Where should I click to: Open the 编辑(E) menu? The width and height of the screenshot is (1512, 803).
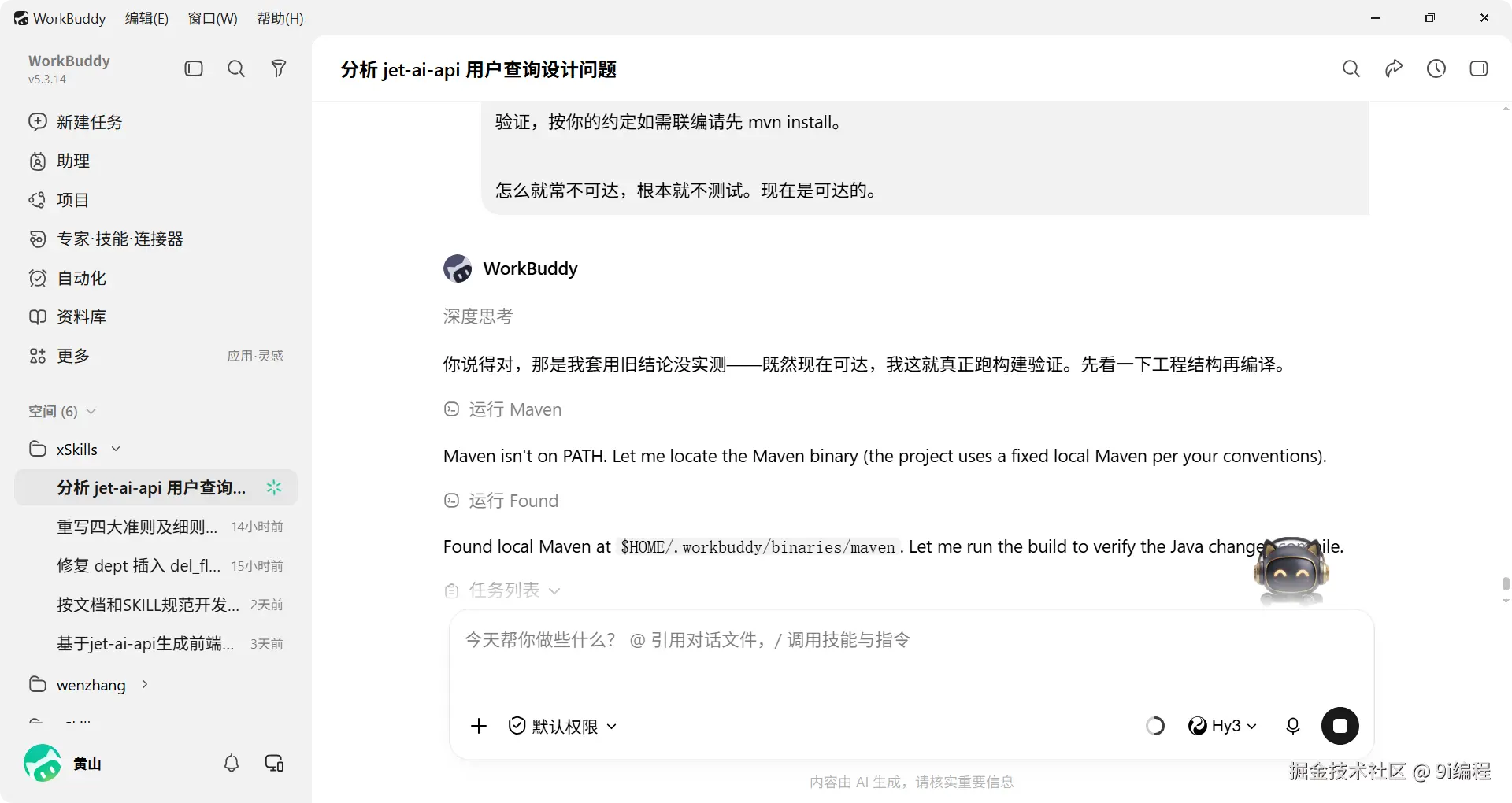coord(146,18)
